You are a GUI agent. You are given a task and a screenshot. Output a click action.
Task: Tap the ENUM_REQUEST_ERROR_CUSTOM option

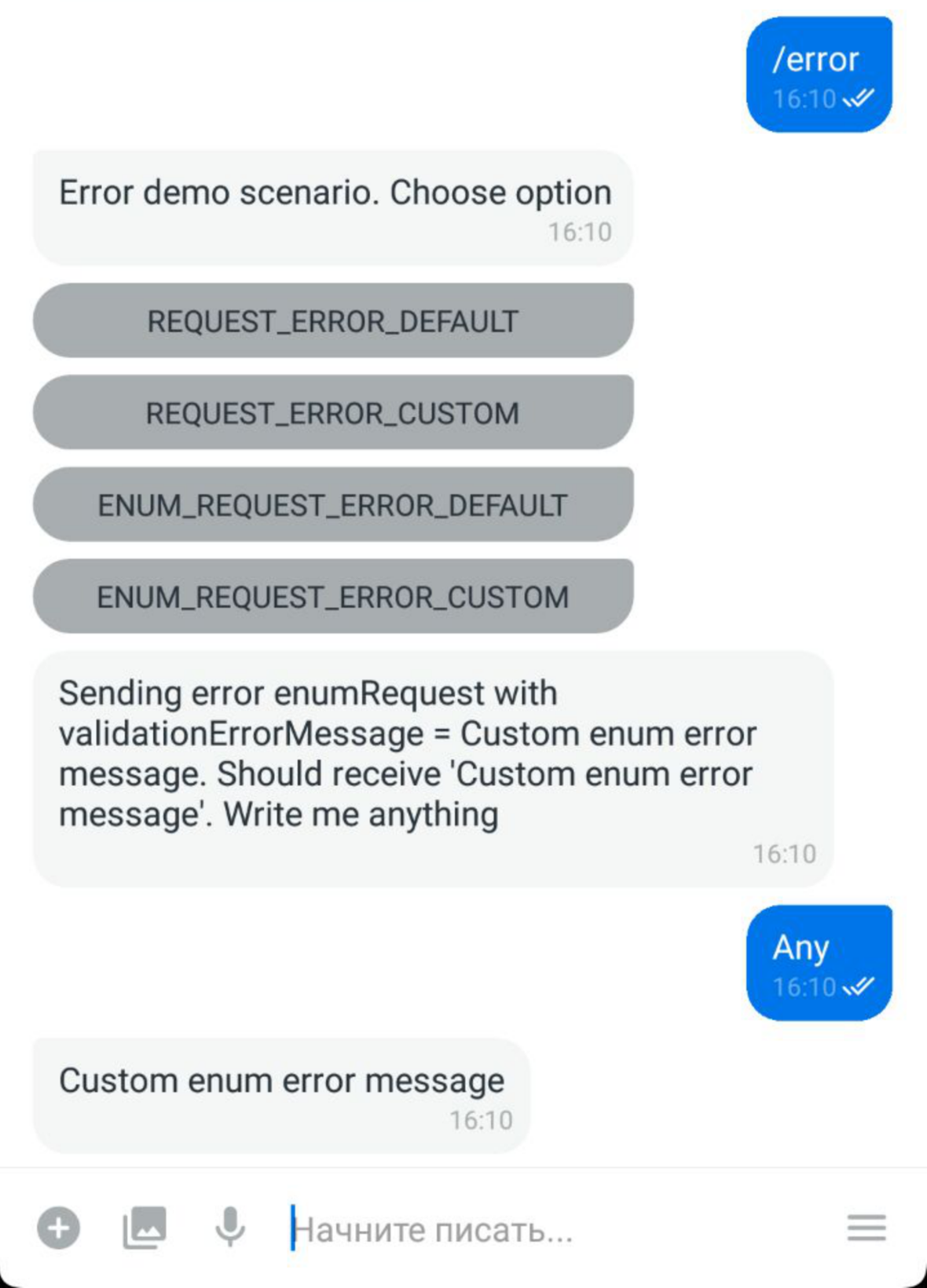tap(333, 596)
